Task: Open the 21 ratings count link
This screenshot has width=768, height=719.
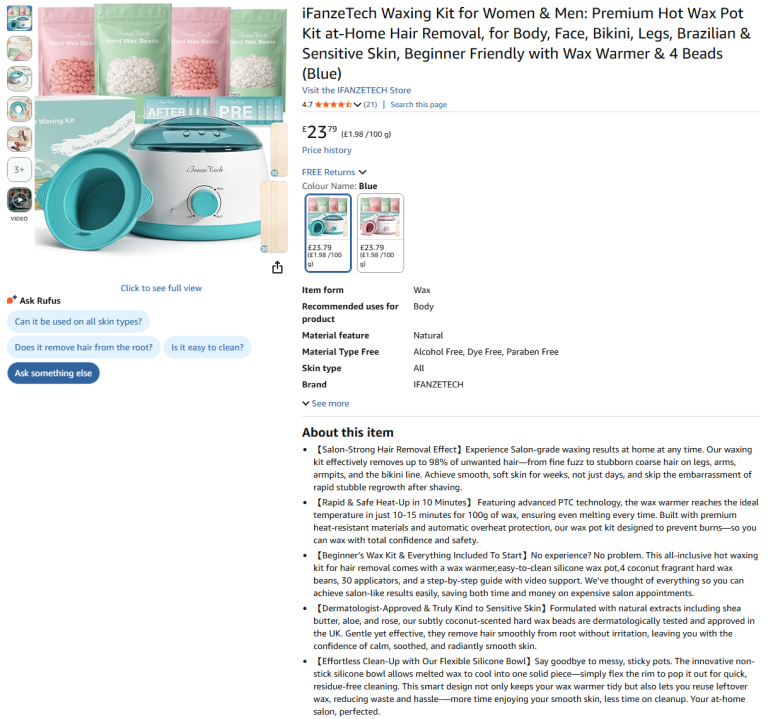Action: click(370, 104)
